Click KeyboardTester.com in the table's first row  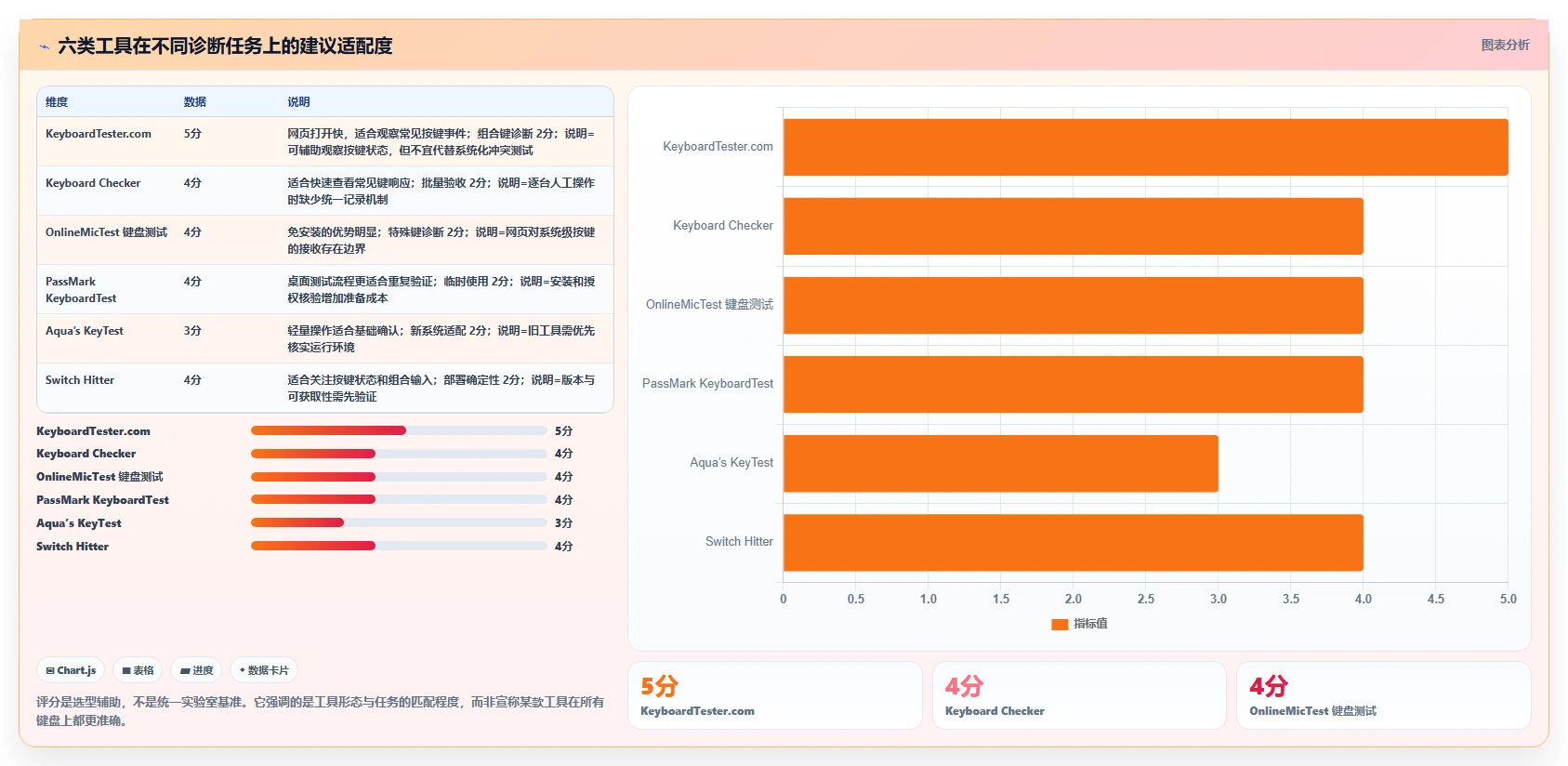[x=99, y=134]
